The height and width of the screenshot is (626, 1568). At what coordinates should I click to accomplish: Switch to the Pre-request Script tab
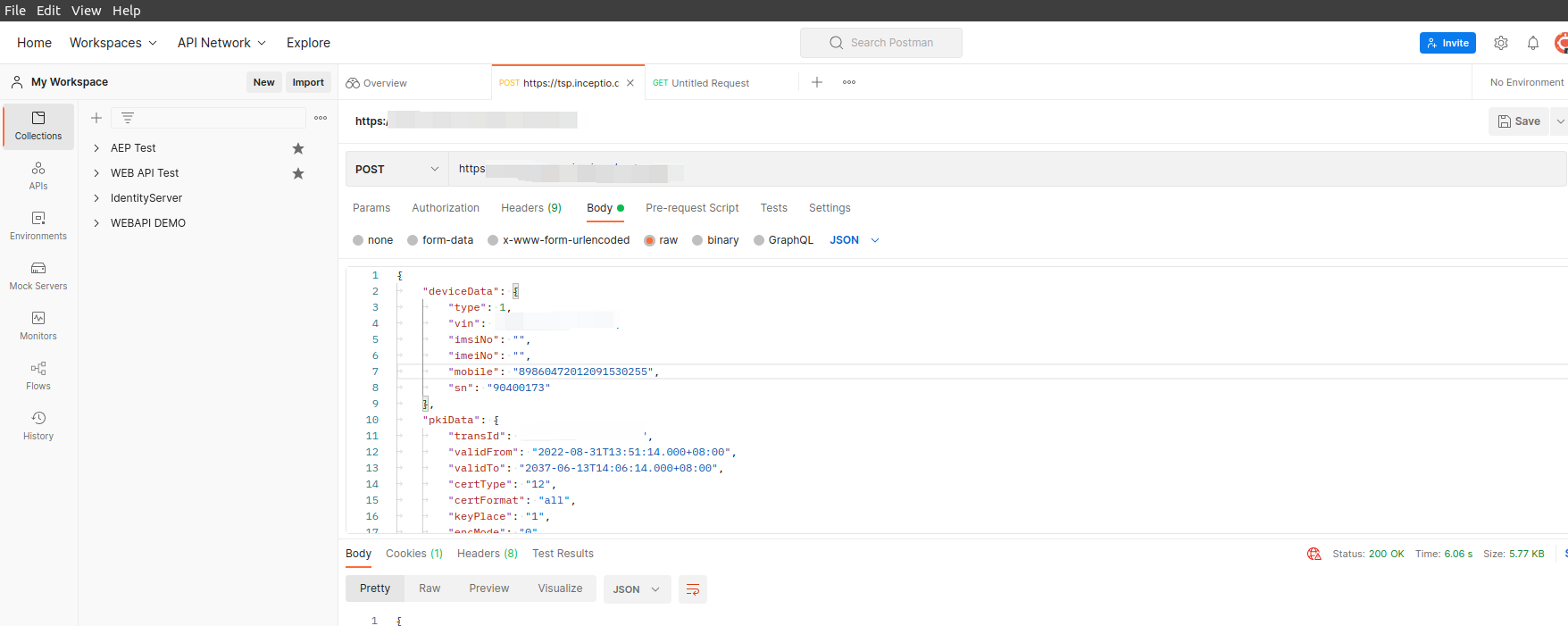(x=692, y=208)
